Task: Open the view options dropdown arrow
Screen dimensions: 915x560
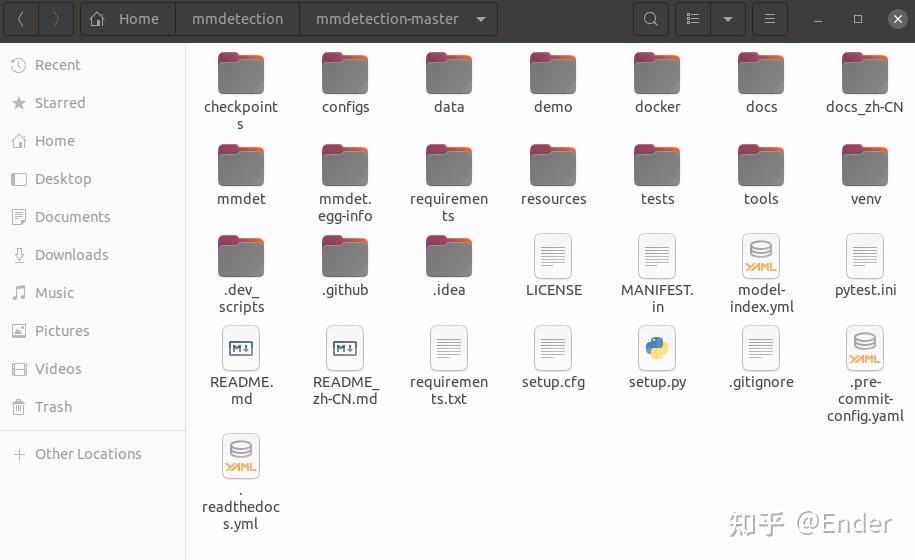Action: click(x=728, y=19)
